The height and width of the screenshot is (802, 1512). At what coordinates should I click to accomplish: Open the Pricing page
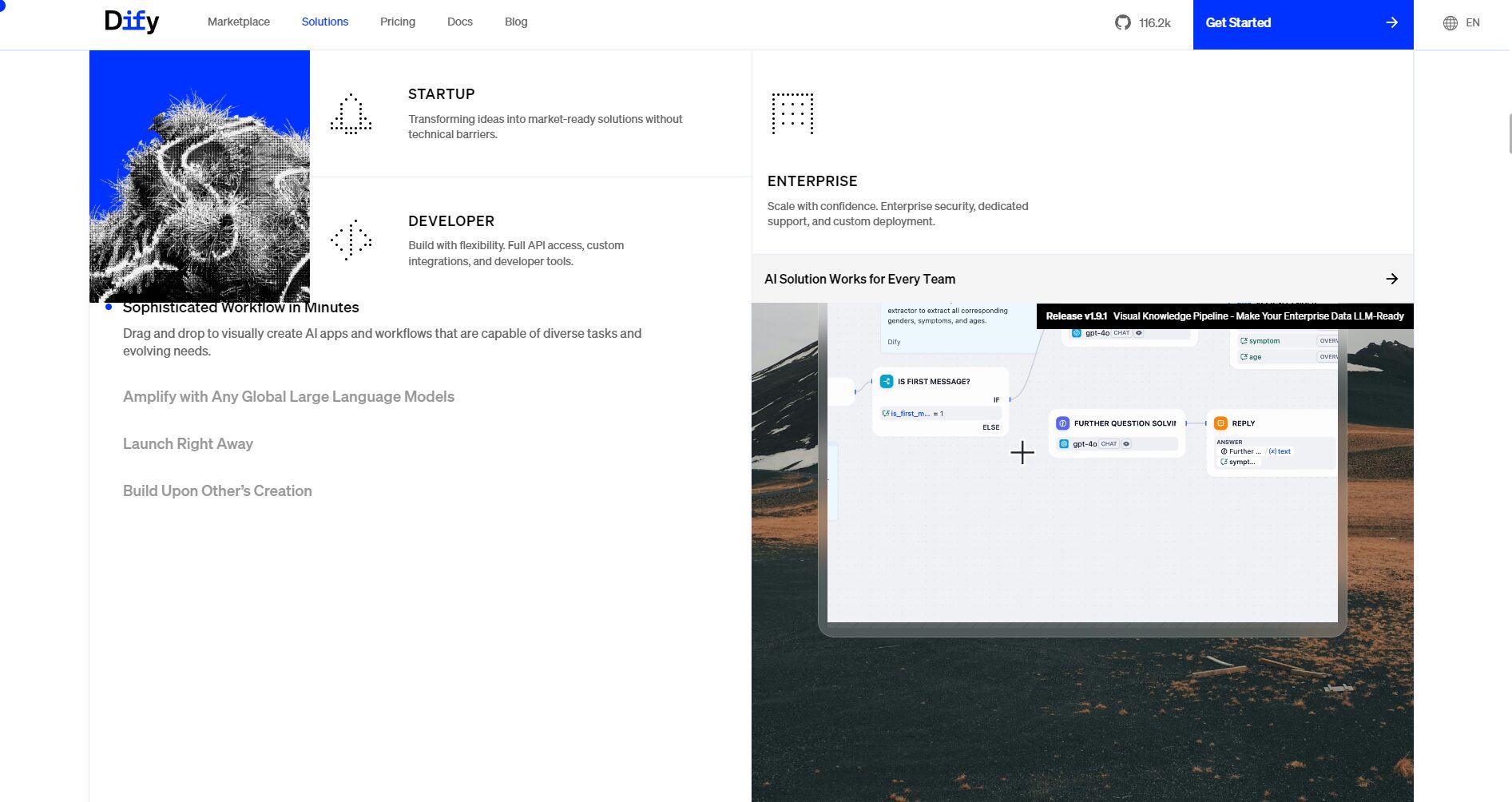[397, 22]
